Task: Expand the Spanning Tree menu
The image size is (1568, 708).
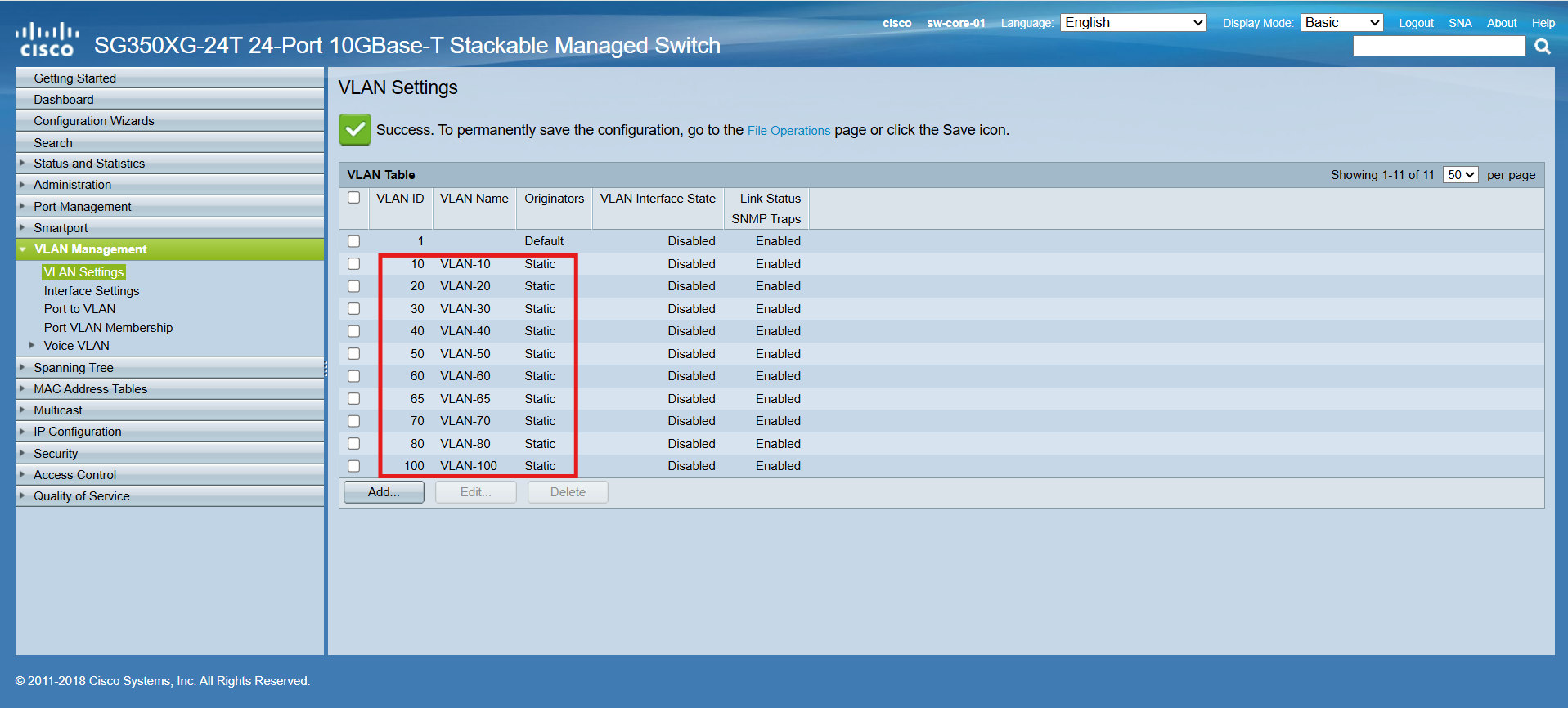Action: pyautogui.click(x=74, y=368)
